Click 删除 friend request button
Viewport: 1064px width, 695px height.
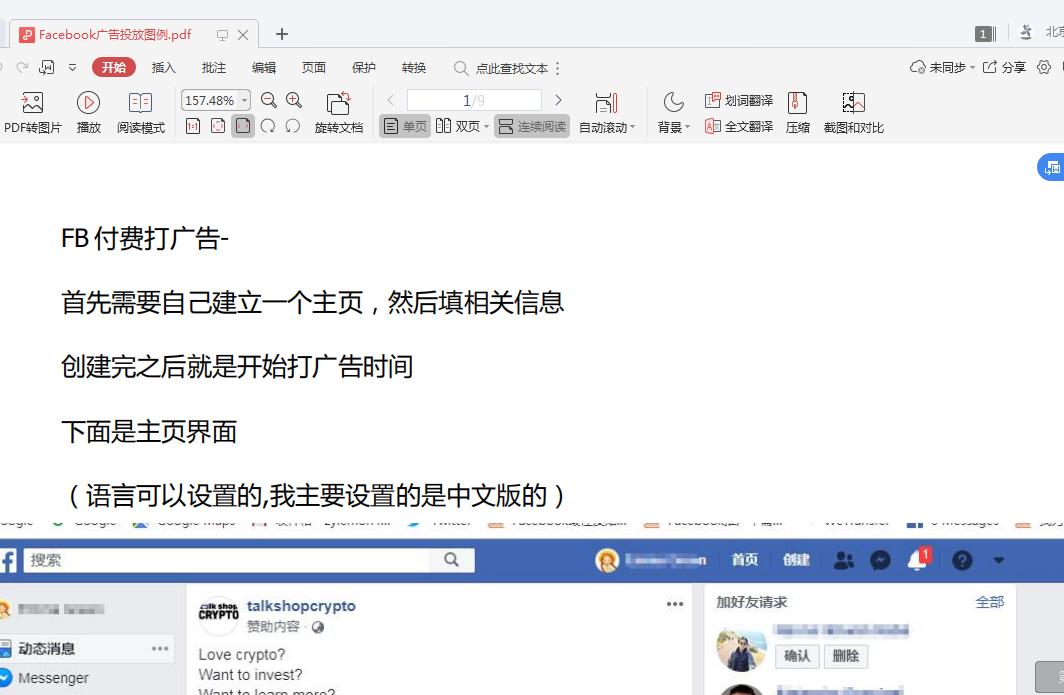pos(846,656)
